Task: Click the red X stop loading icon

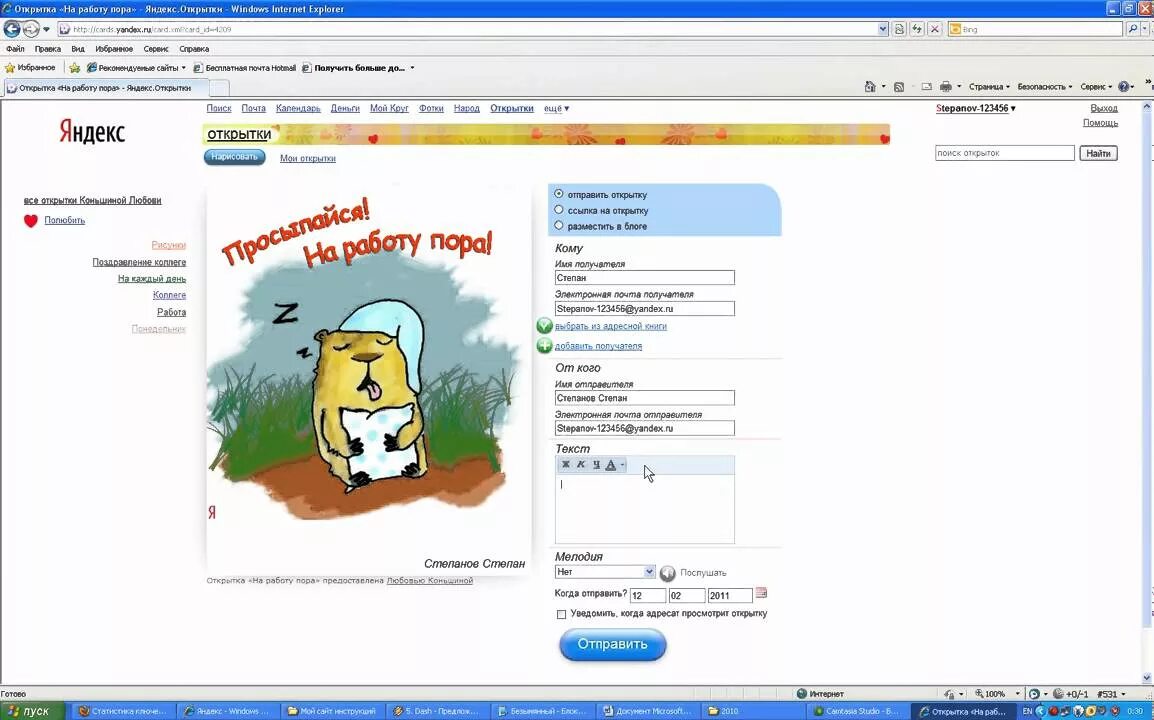Action: pyautogui.click(x=935, y=29)
